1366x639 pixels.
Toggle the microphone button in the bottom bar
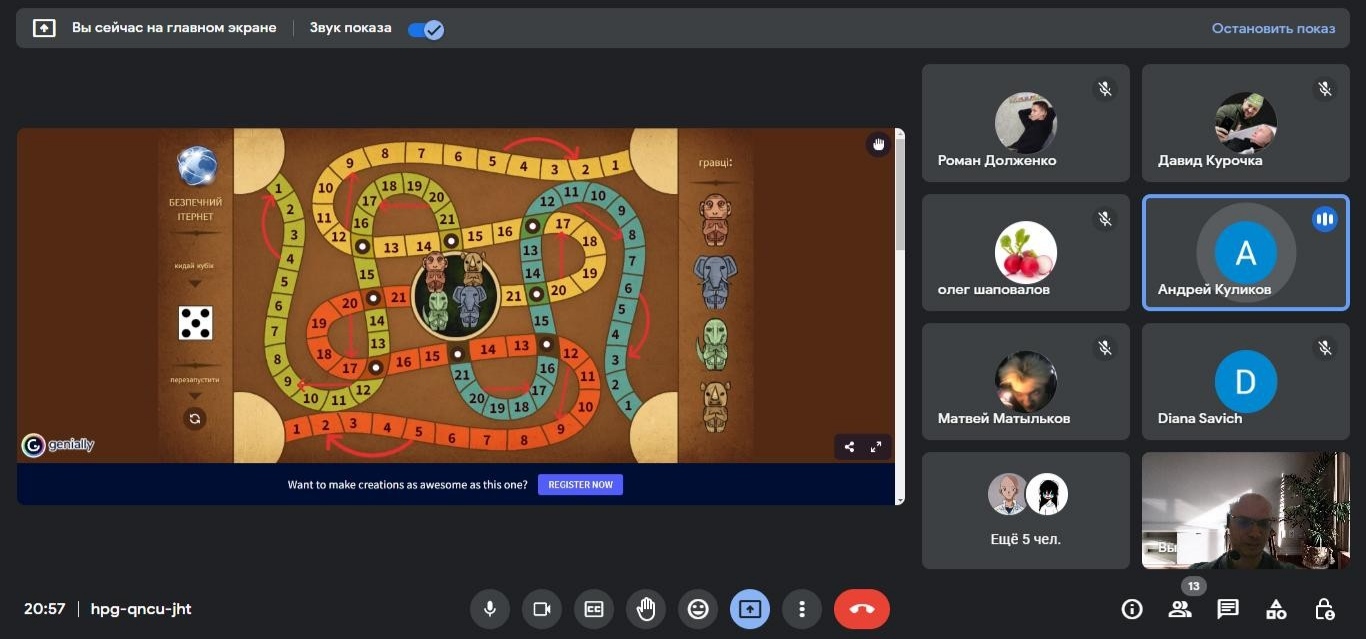490,608
